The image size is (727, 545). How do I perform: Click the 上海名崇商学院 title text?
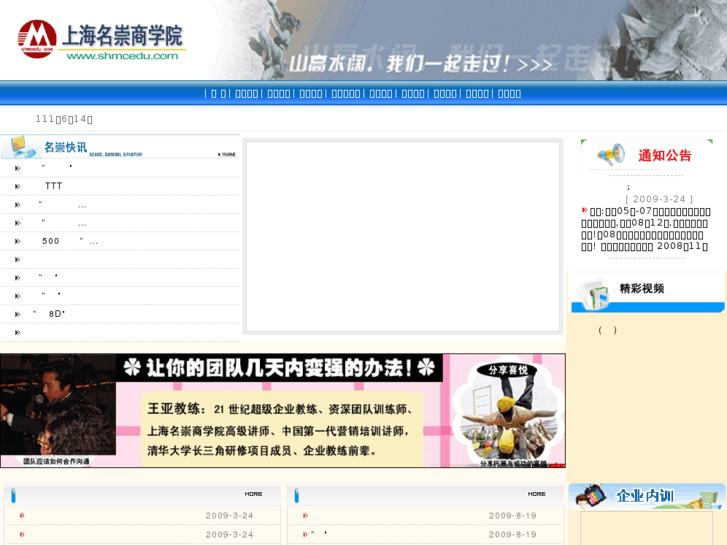pyautogui.click(x=122, y=36)
